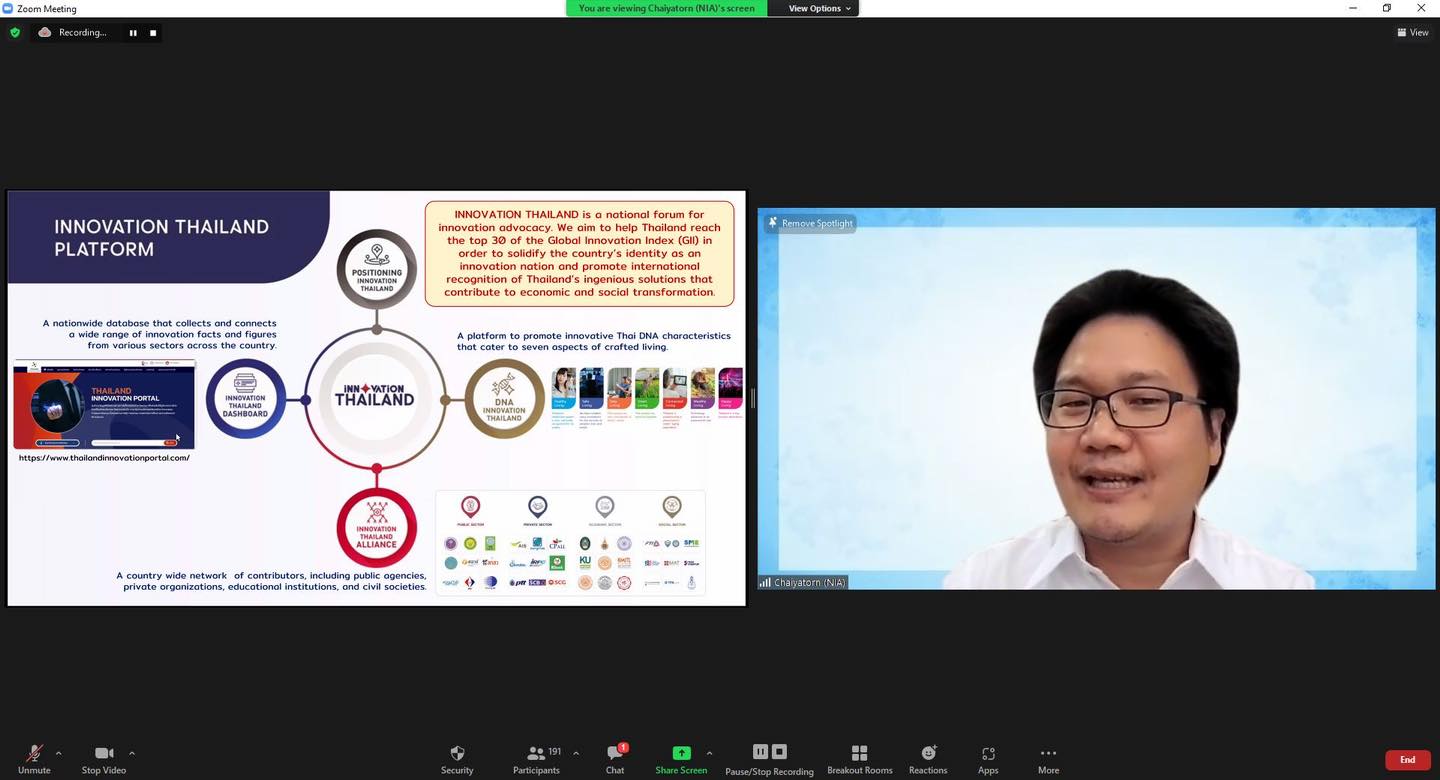Image resolution: width=1440 pixels, height=780 pixels.
Task: Remove Spotlight from Chaiyatorn's video
Action: click(x=811, y=223)
